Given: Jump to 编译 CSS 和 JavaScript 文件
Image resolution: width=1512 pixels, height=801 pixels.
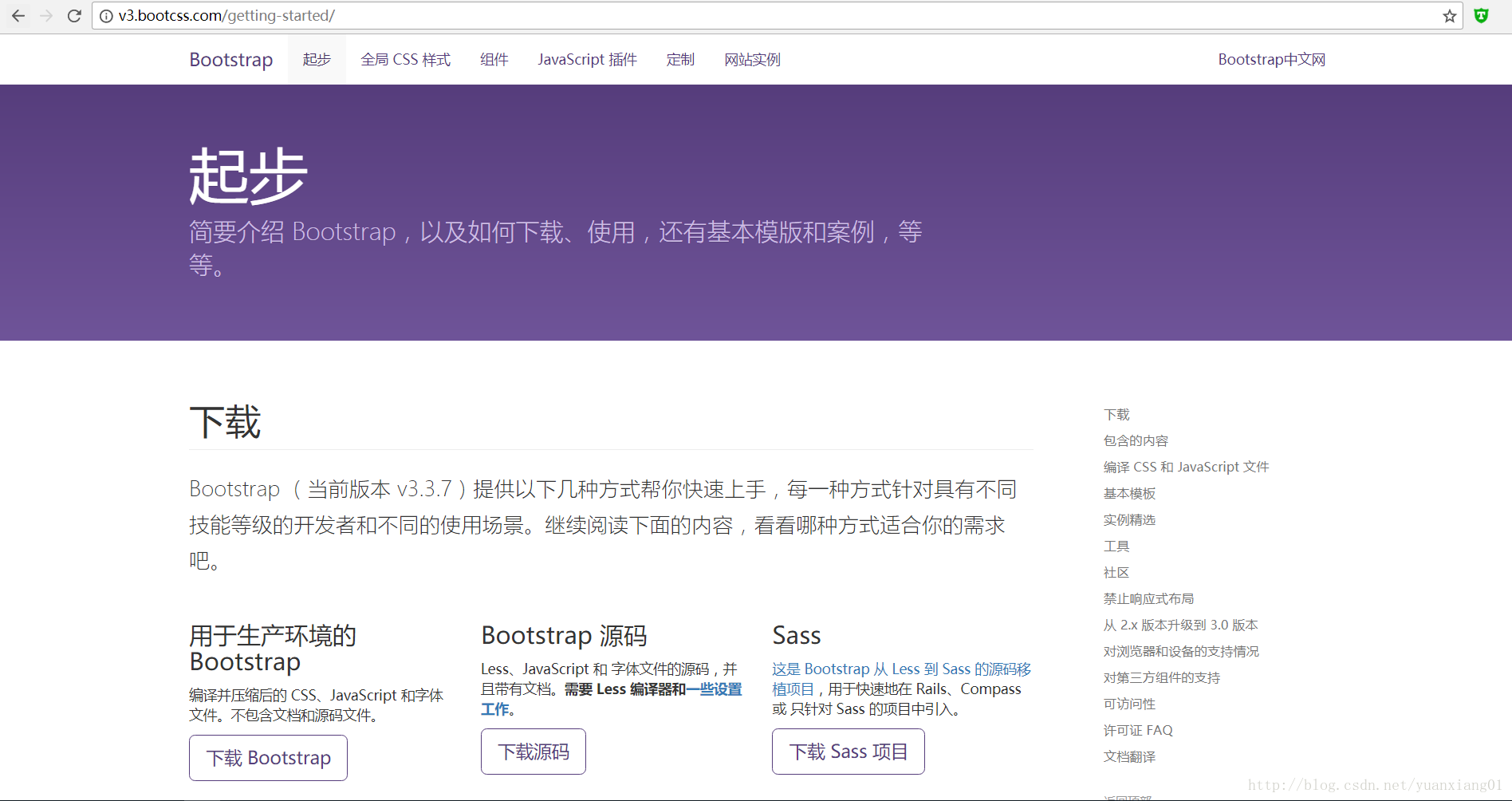Looking at the screenshot, I should [x=1186, y=468].
